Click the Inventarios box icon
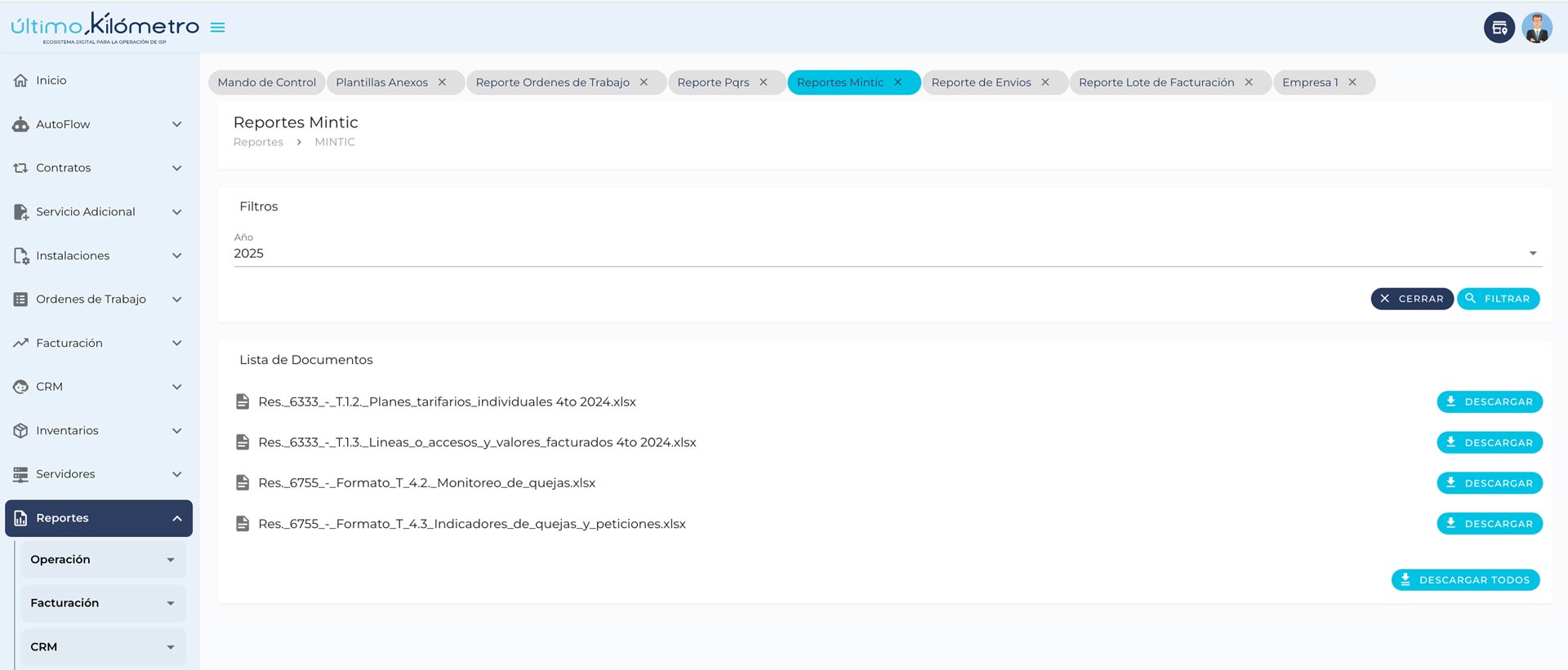This screenshot has width=1568, height=670. pos(21,431)
